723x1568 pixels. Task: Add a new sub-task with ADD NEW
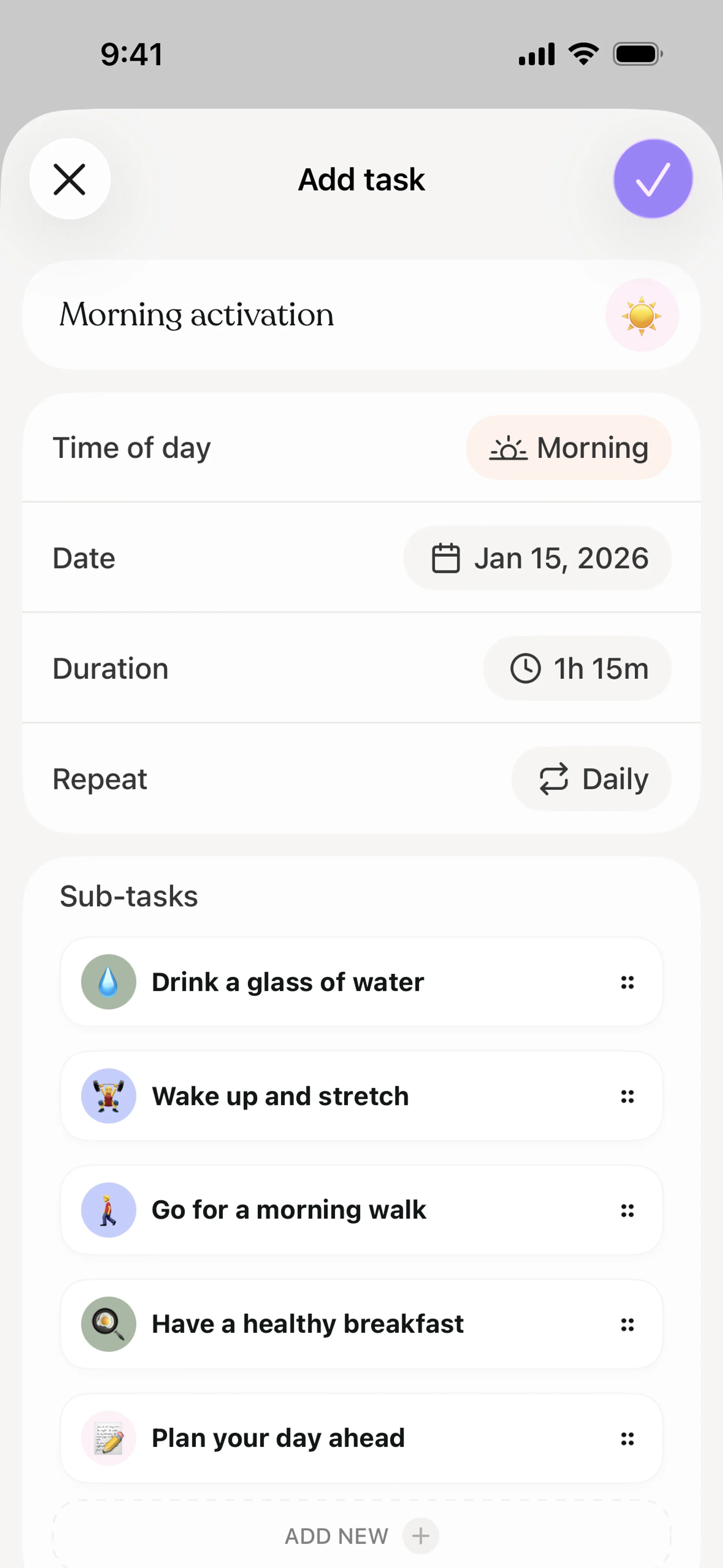point(361,1536)
